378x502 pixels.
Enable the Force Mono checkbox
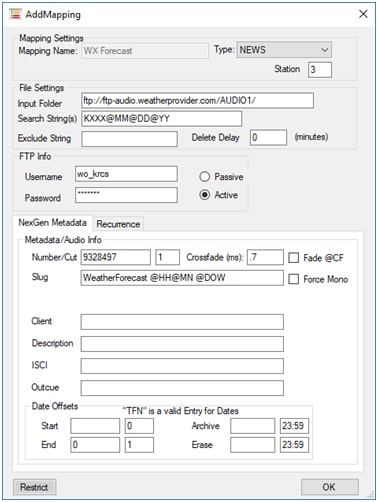click(293, 279)
